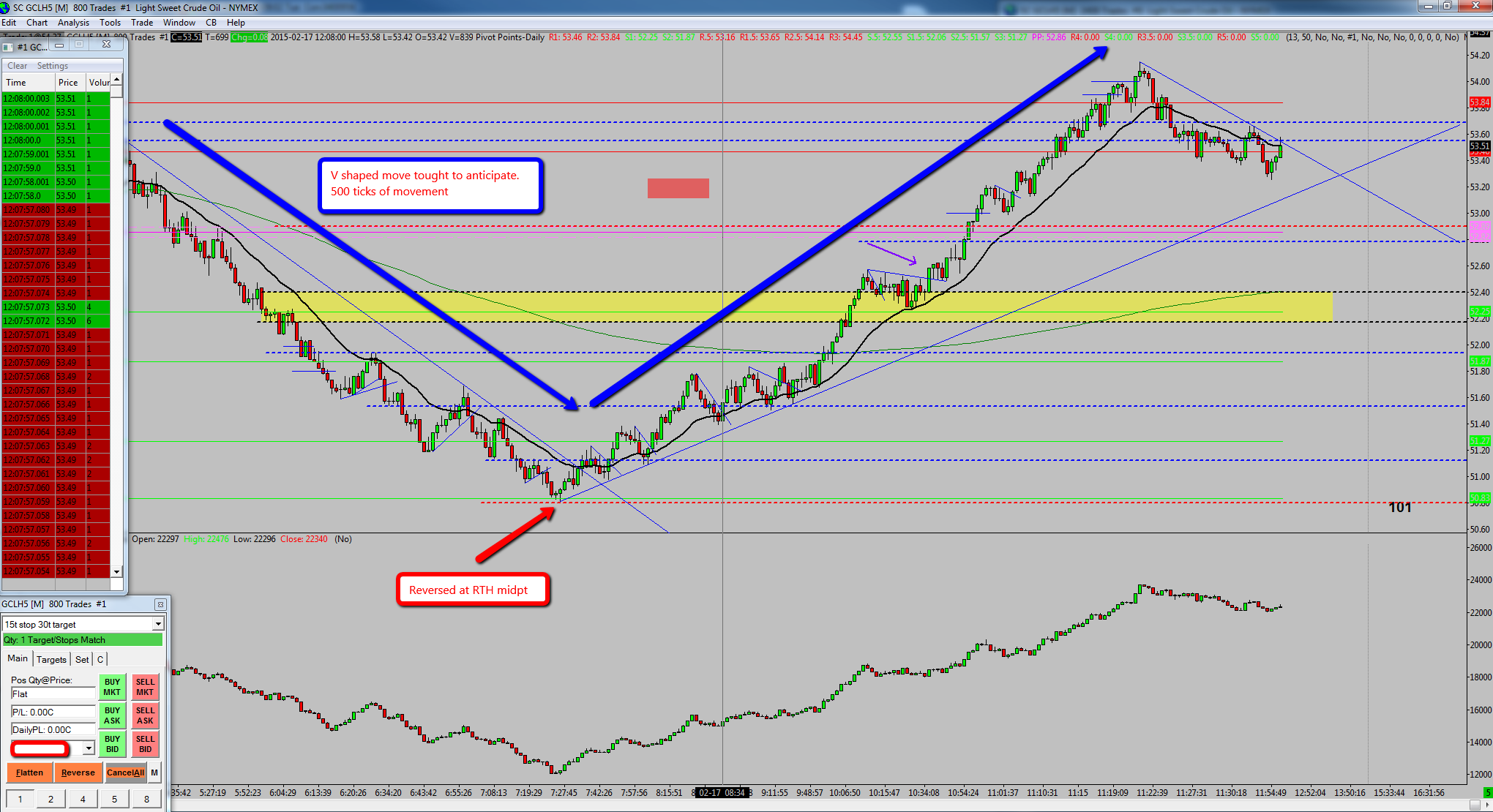Click the Reverse position button
The width and height of the screenshot is (1493, 812).
point(78,772)
